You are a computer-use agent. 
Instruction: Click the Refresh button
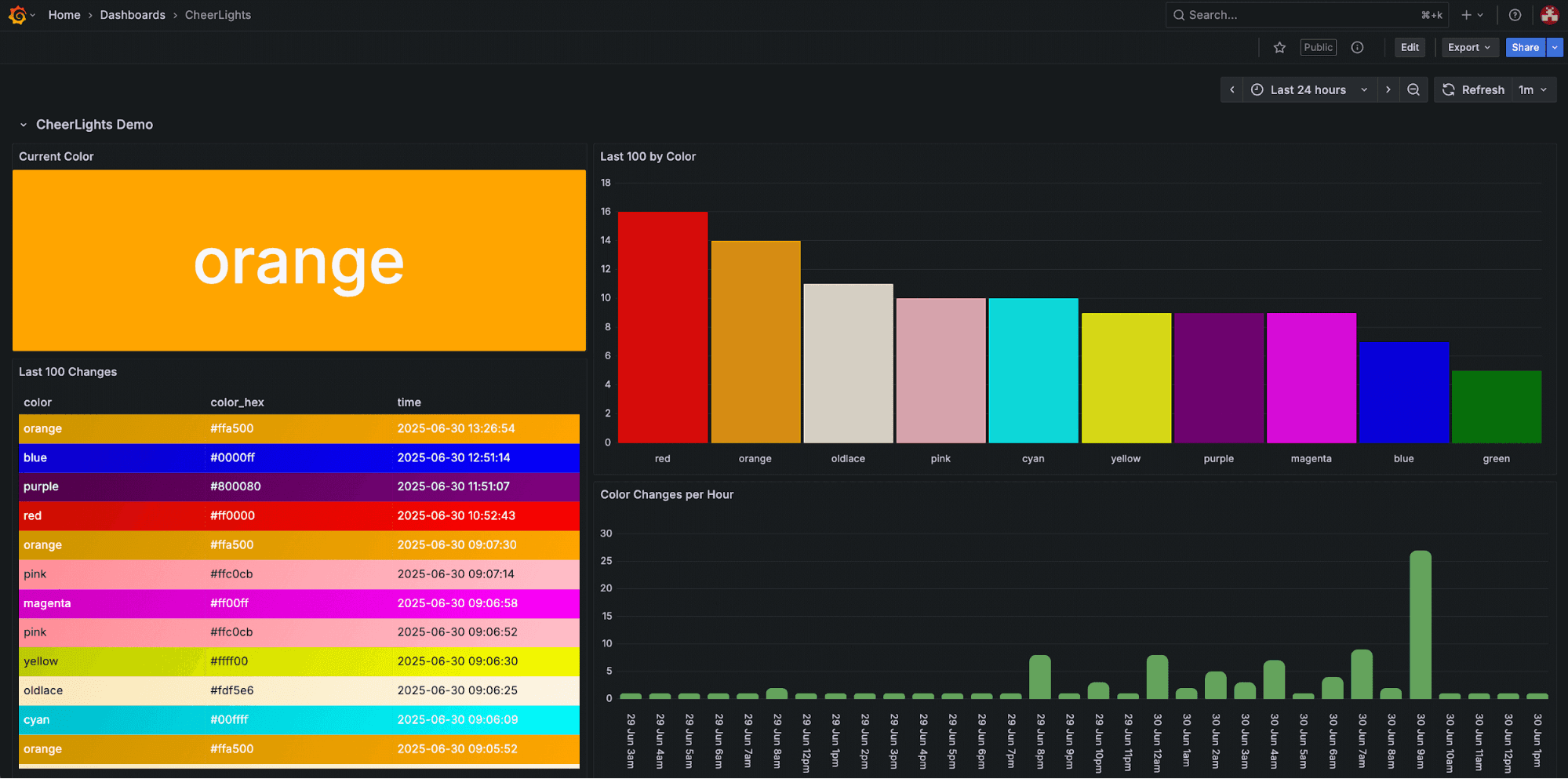(x=1473, y=89)
